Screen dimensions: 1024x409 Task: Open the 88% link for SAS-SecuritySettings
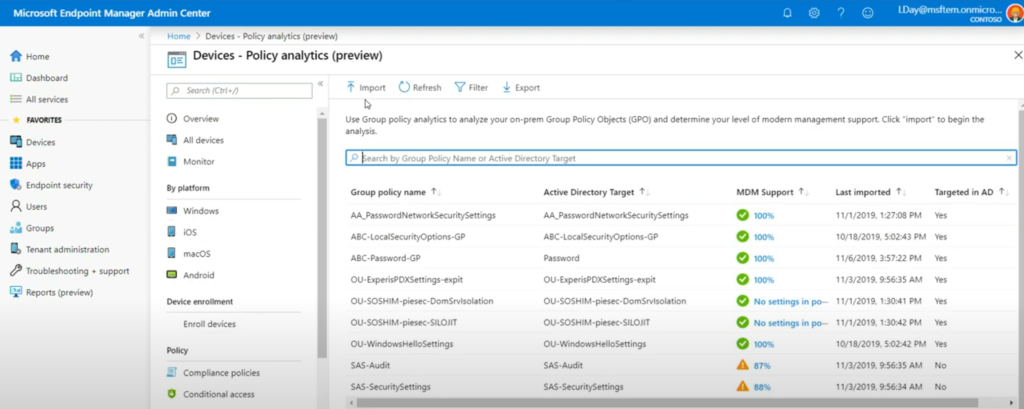pyautogui.click(x=762, y=387)
